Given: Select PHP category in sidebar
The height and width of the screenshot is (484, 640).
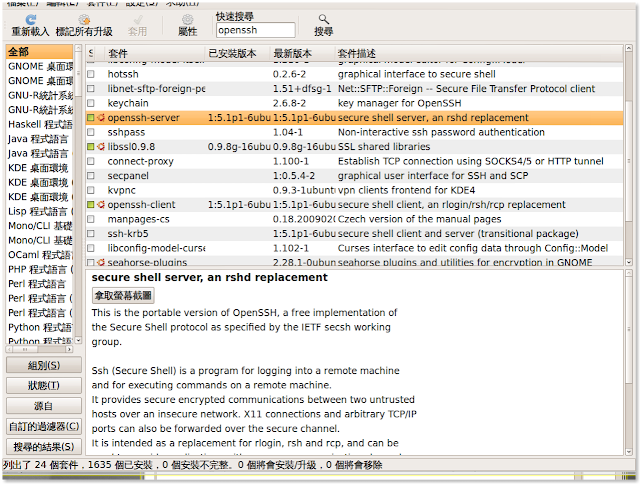Looking at the screenshot, I should [x=40, y=269].
